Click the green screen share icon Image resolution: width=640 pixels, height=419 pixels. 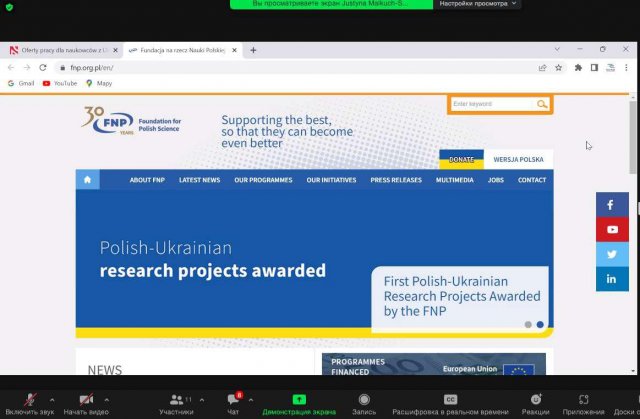click(x=298, y=399)
